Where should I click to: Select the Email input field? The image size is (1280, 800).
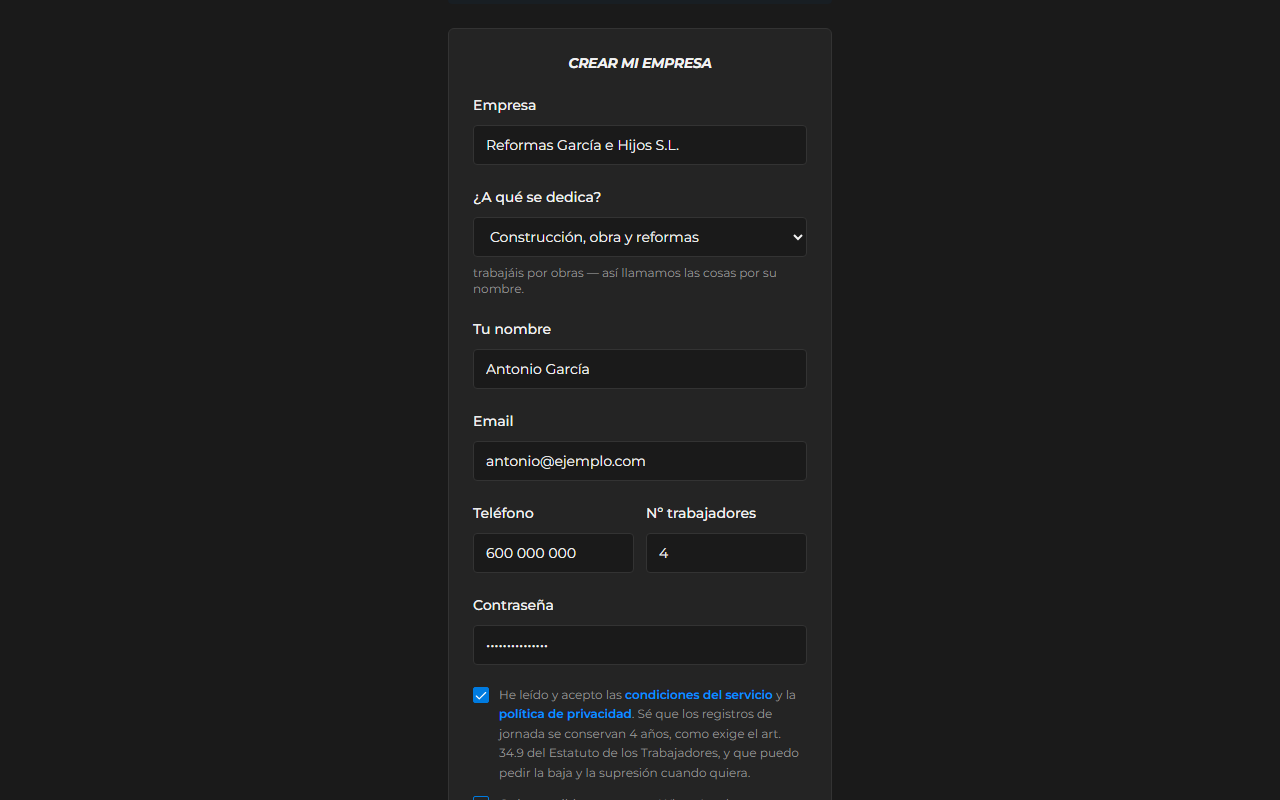coord(640,461)
